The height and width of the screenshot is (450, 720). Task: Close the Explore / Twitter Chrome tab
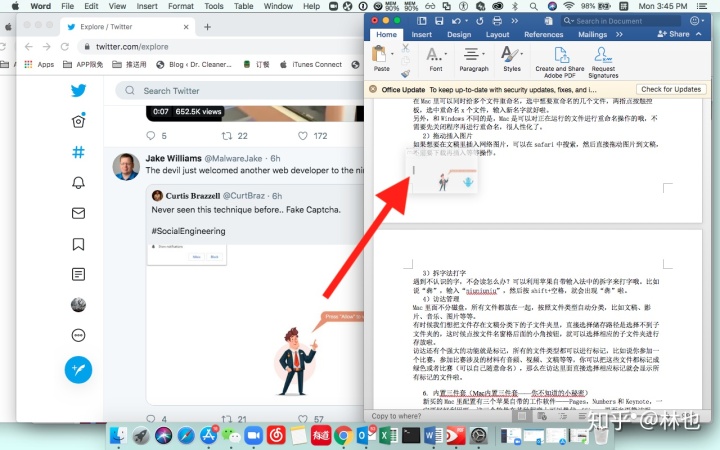pos(186,27)
